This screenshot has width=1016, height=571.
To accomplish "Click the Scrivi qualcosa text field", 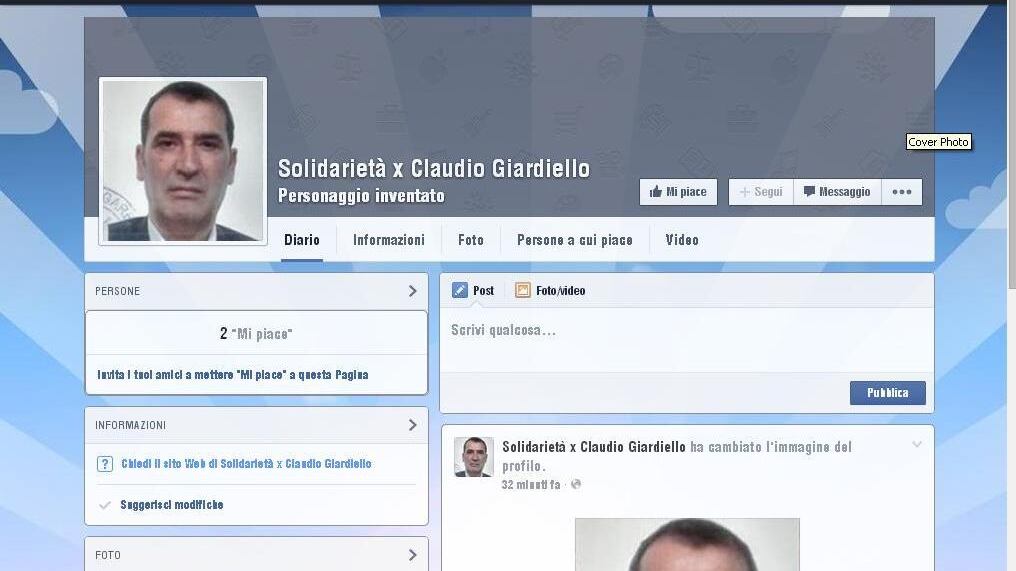I will tap(687, 340).
